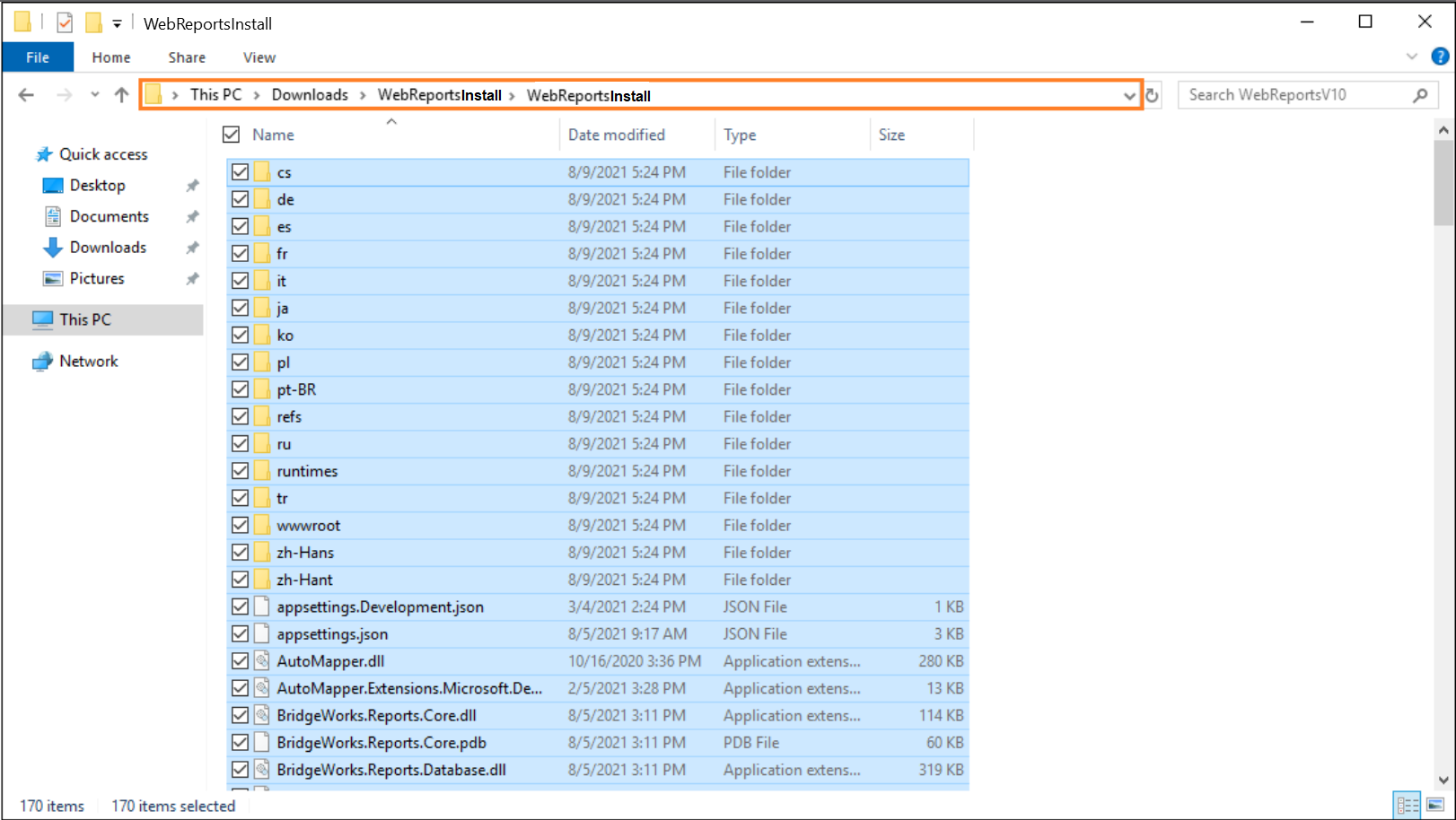The height and width of the screenshot is (820, 1456).
Task: Uncheck the checkbox next to appsettings.json
Action: [240, 633]
